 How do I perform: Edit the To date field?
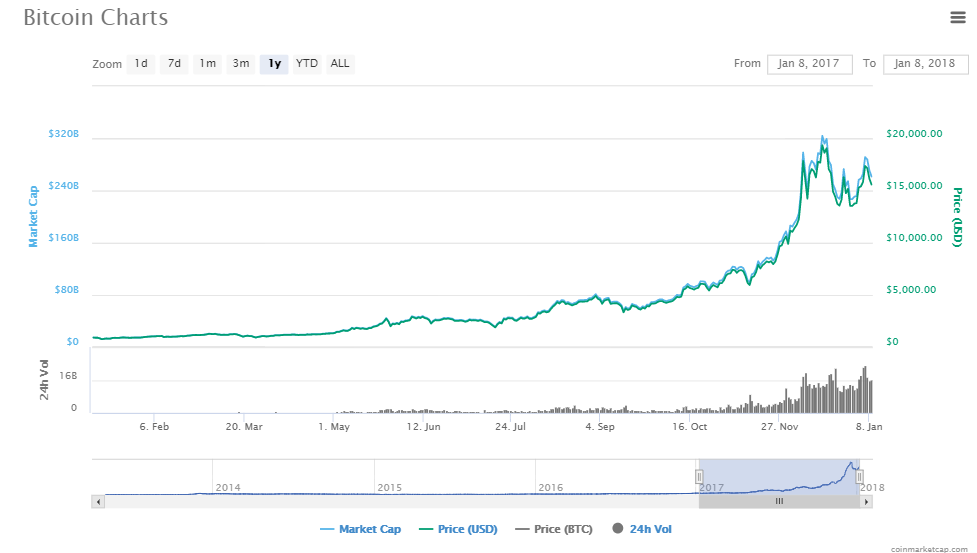coord(925,64)
